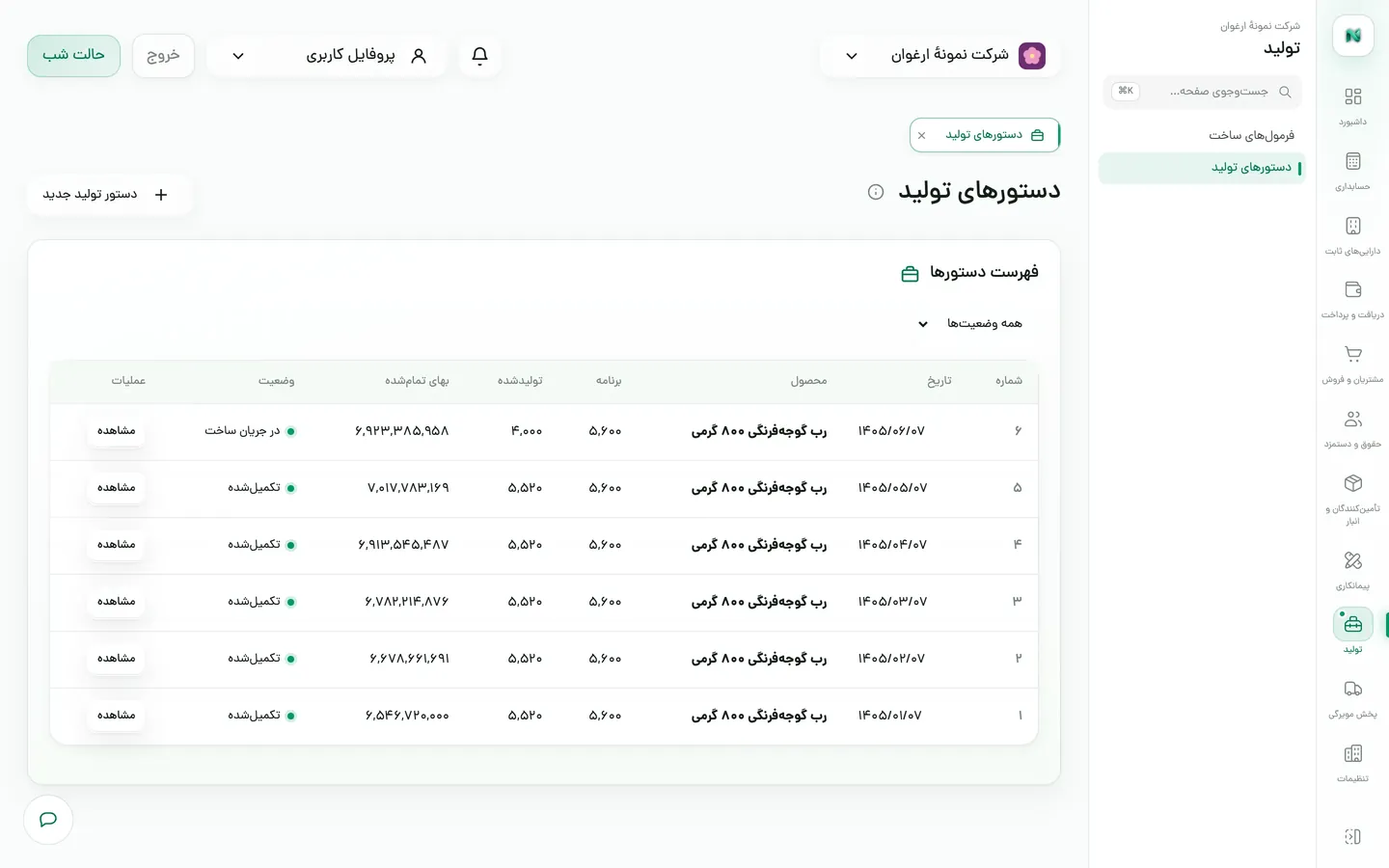
Task: Click the بهای تمام‌شده column header
Action: pos(417,381)
